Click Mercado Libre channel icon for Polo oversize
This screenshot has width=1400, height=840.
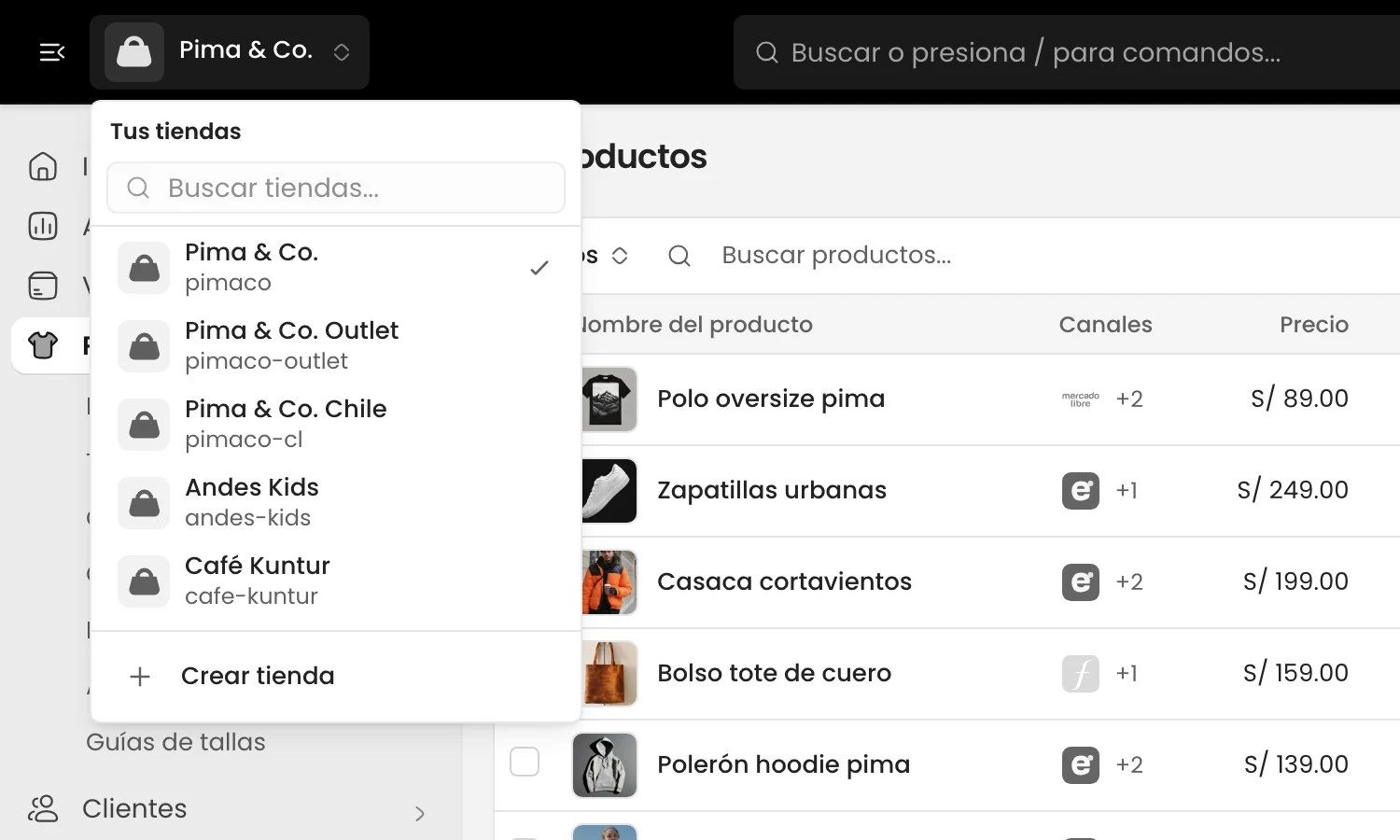[x=1081, y=399]
